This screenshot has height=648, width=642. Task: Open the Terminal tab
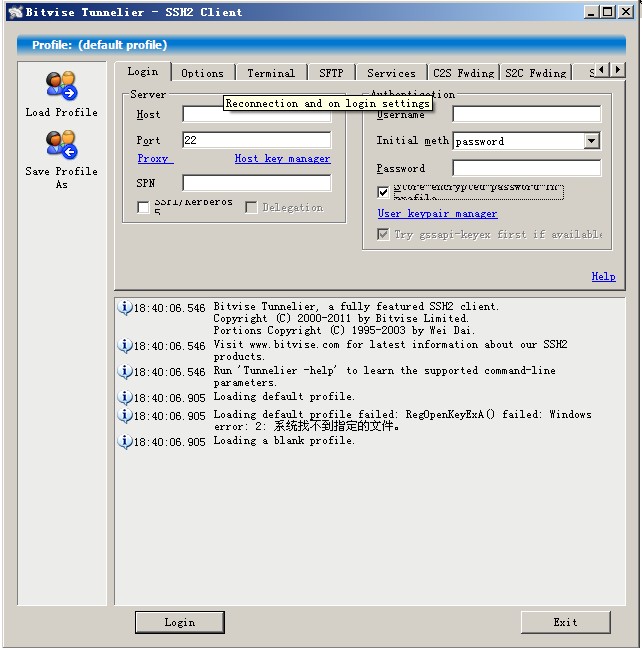[x=271, y=73]
